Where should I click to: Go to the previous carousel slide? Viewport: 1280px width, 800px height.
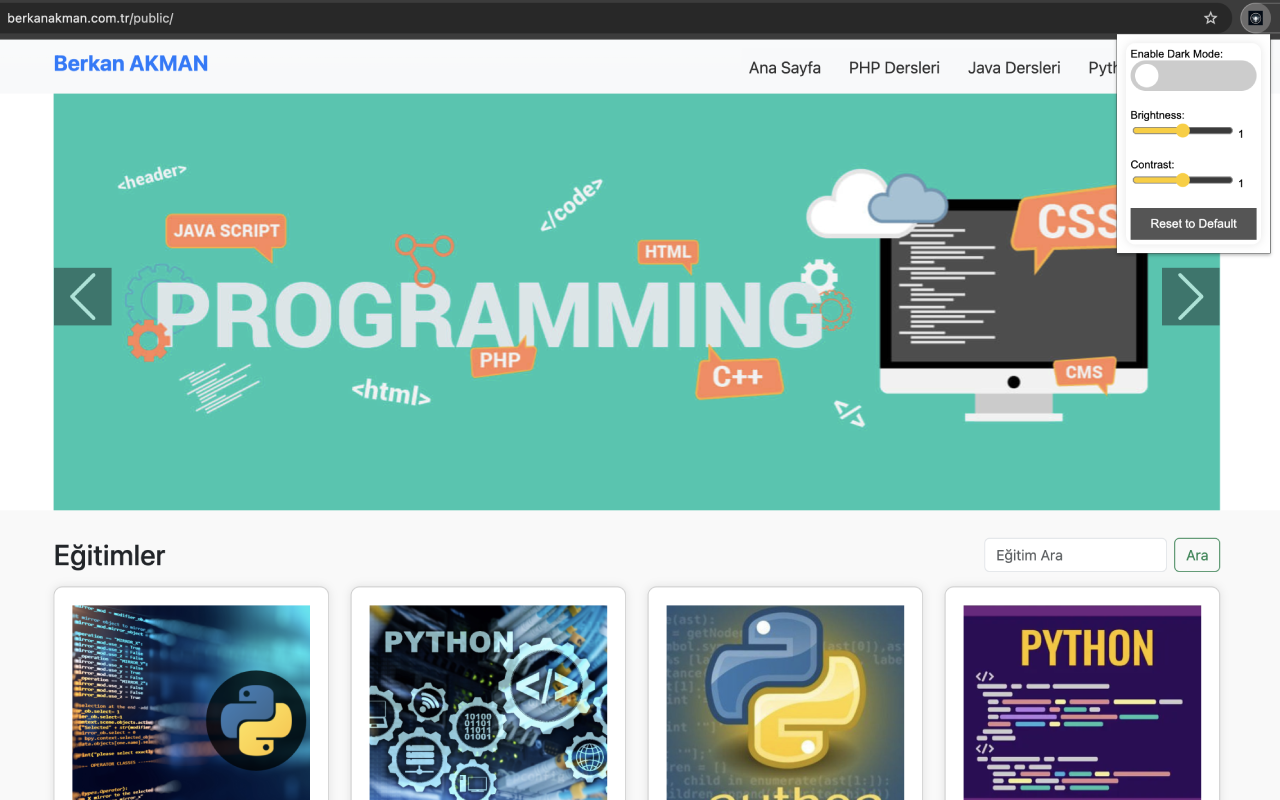click(83, 297)
